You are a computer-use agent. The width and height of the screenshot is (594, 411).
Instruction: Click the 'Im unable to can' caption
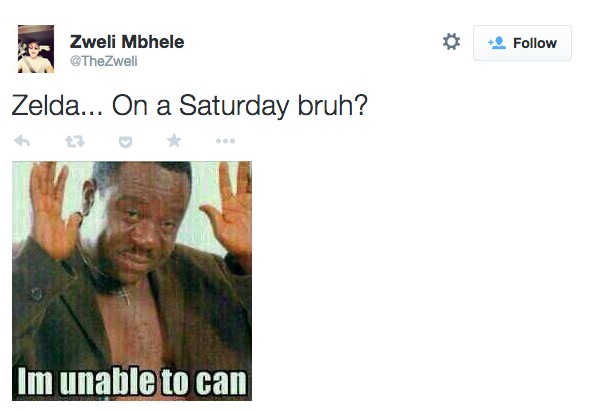(132, 381)
